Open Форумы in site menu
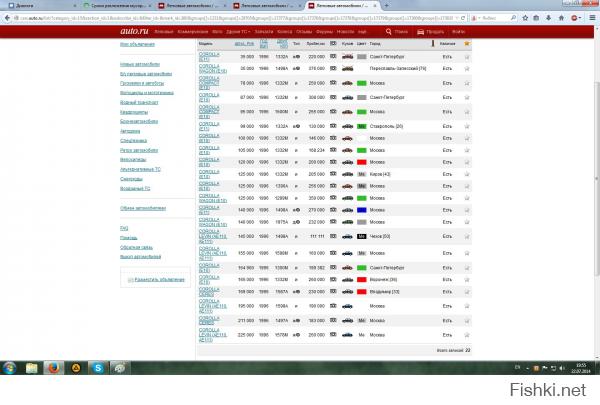This screenshot has width=600, height=405. (x=324, y=32)
